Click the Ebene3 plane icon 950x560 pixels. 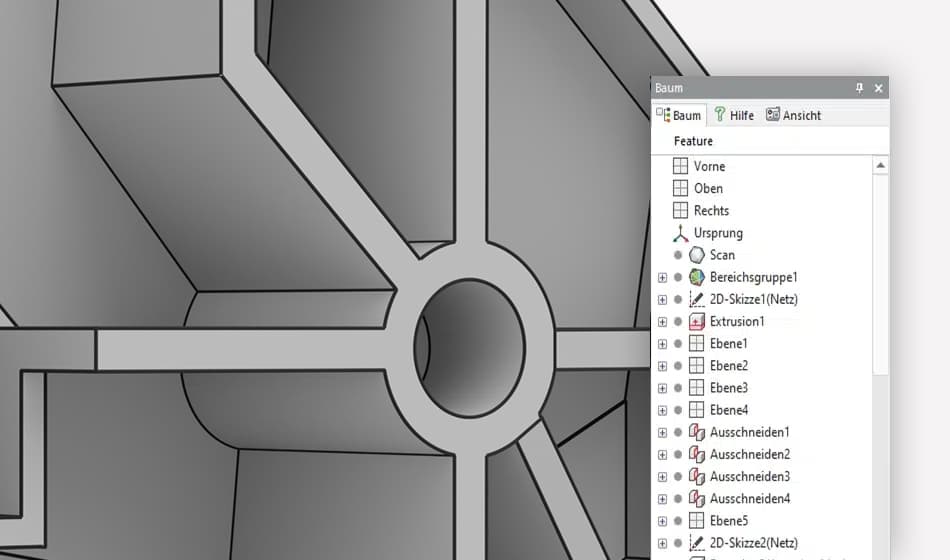point(697,388)
